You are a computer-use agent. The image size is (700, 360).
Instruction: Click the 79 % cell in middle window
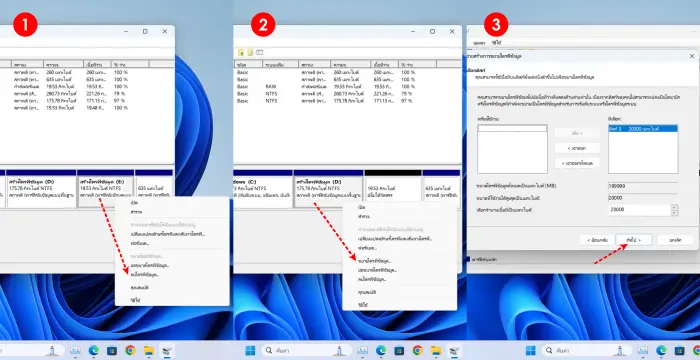(407, 94)
